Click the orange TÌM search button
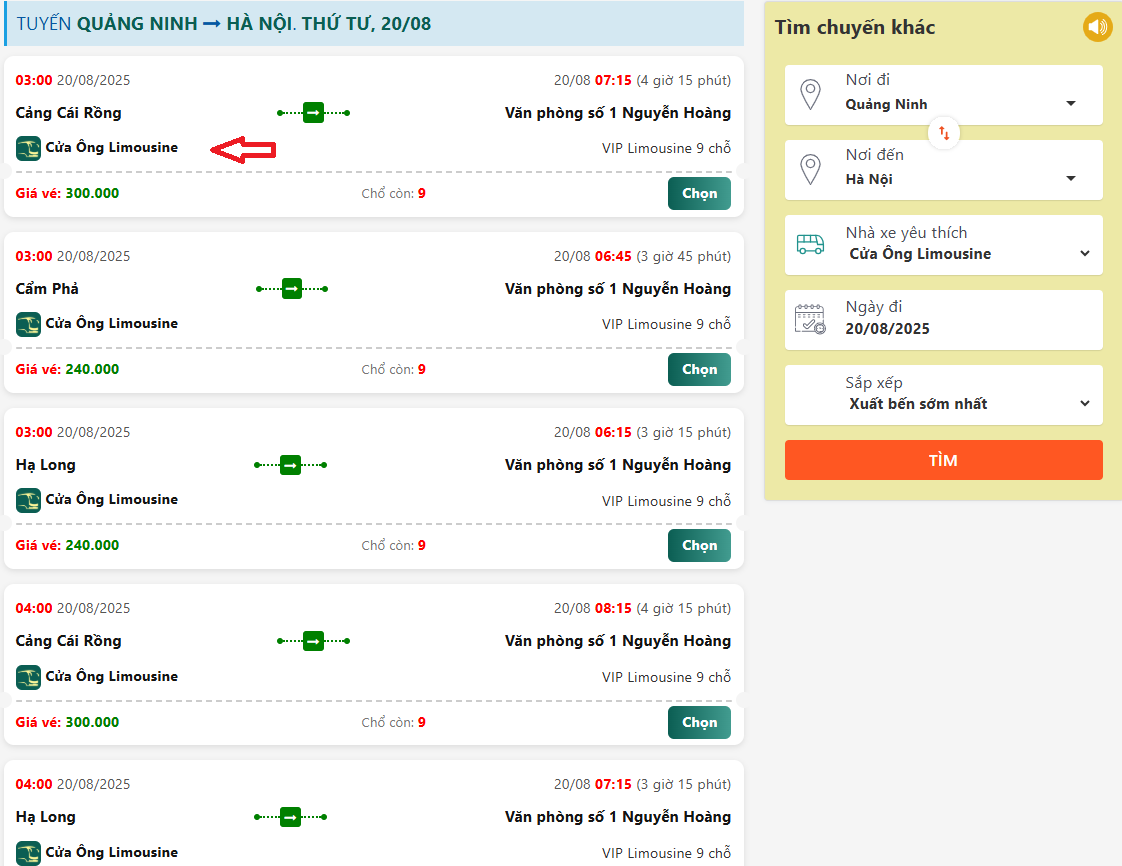The image size is (1122, 866). tap(944, 460)
